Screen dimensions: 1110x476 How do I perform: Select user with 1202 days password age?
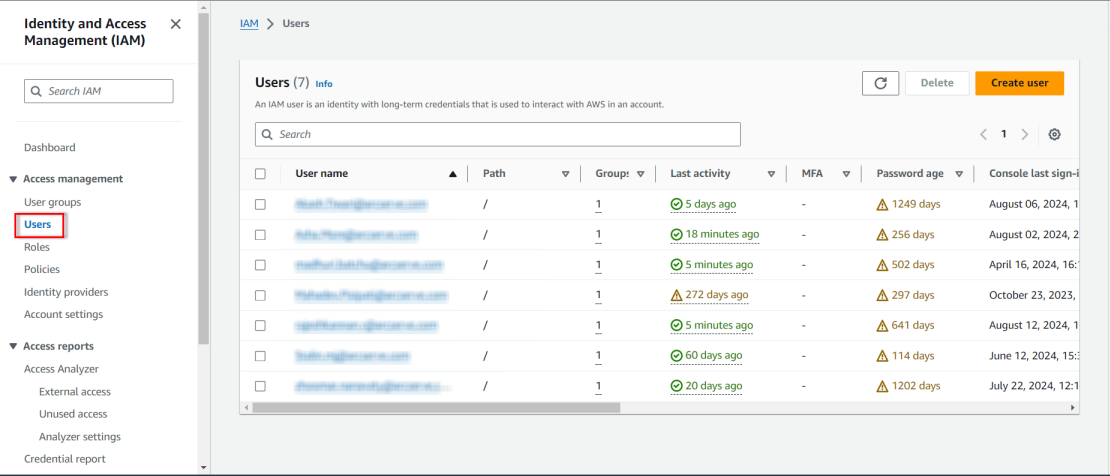coord(260,386)
